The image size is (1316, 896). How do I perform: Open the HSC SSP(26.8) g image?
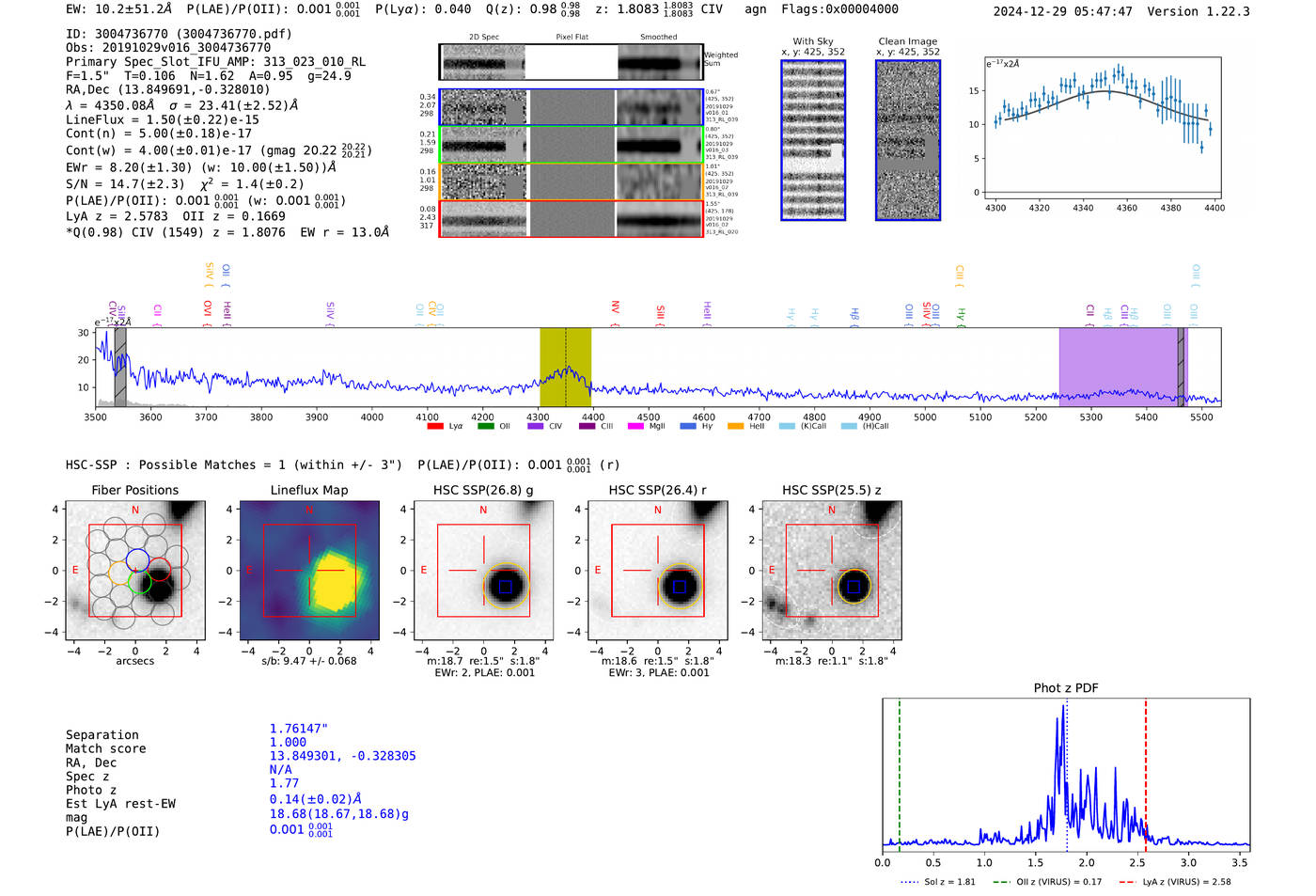[x=483, y=571]
